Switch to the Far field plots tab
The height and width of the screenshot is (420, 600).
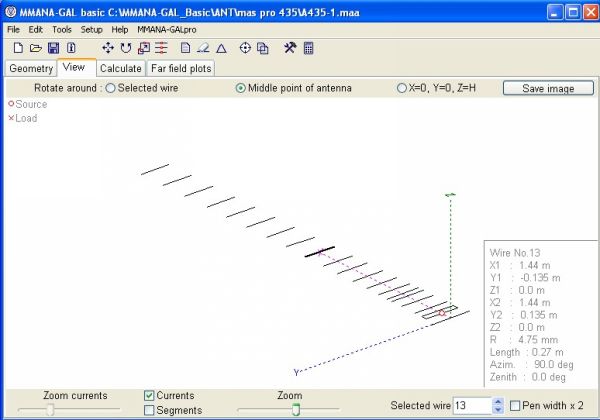[181, 68]
